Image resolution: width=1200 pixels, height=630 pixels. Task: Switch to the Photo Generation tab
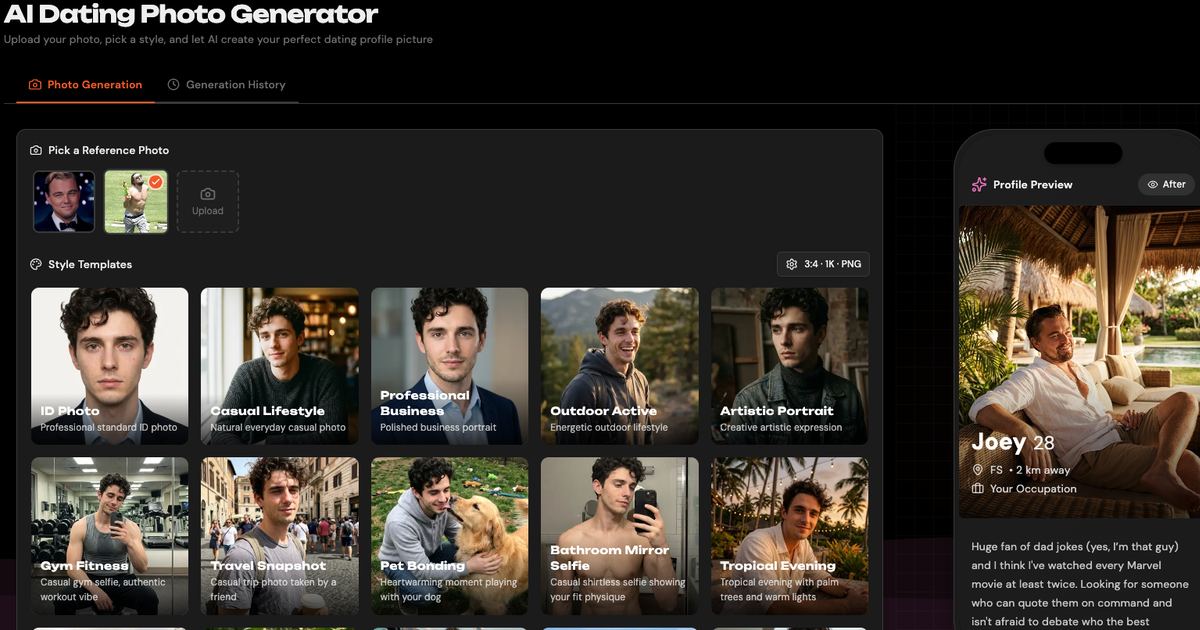pyautogui.click(x=85, y=85)
